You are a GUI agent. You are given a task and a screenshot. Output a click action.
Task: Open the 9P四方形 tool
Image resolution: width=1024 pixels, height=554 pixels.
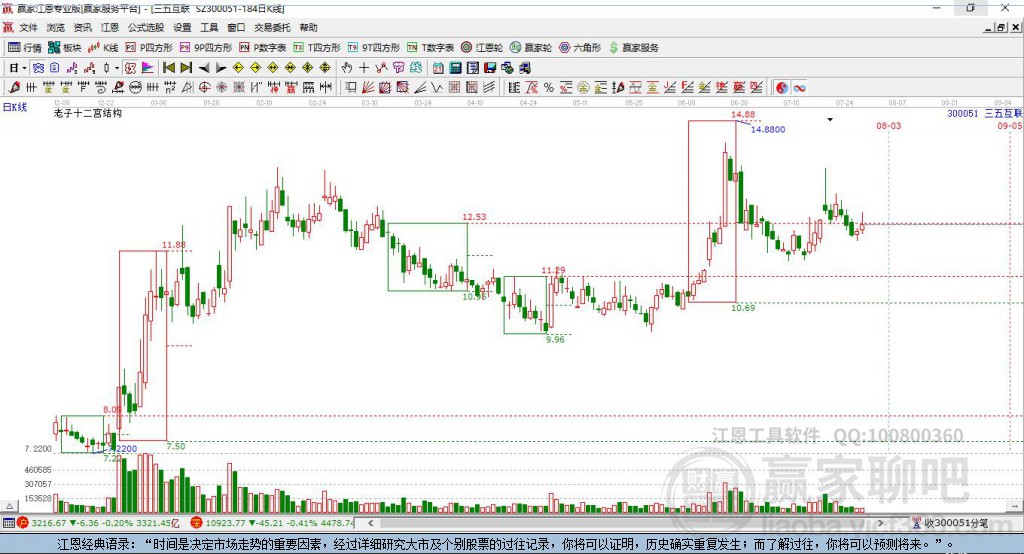tap(206, 48)
